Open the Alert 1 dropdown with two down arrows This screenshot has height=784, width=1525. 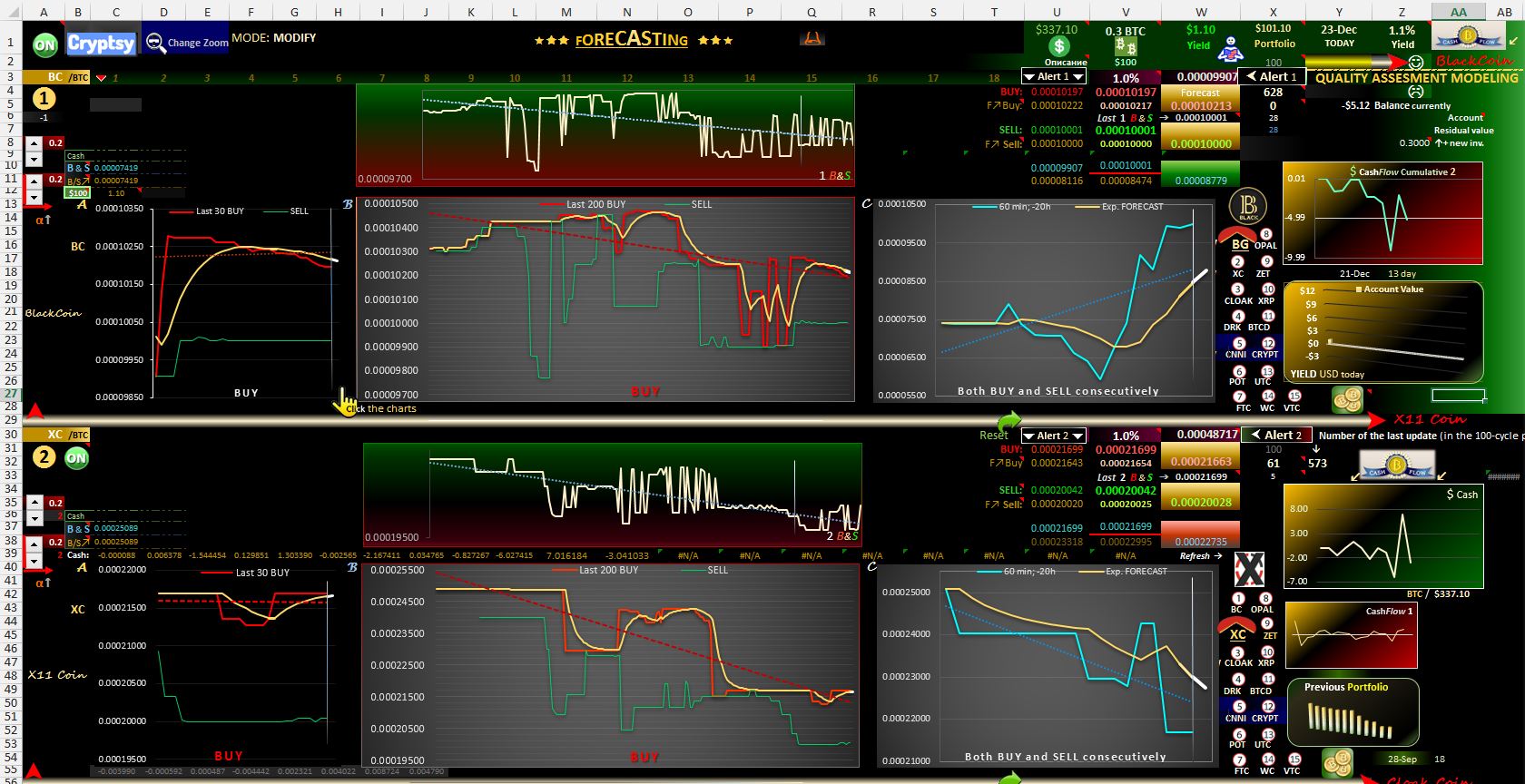[1054, 77]
